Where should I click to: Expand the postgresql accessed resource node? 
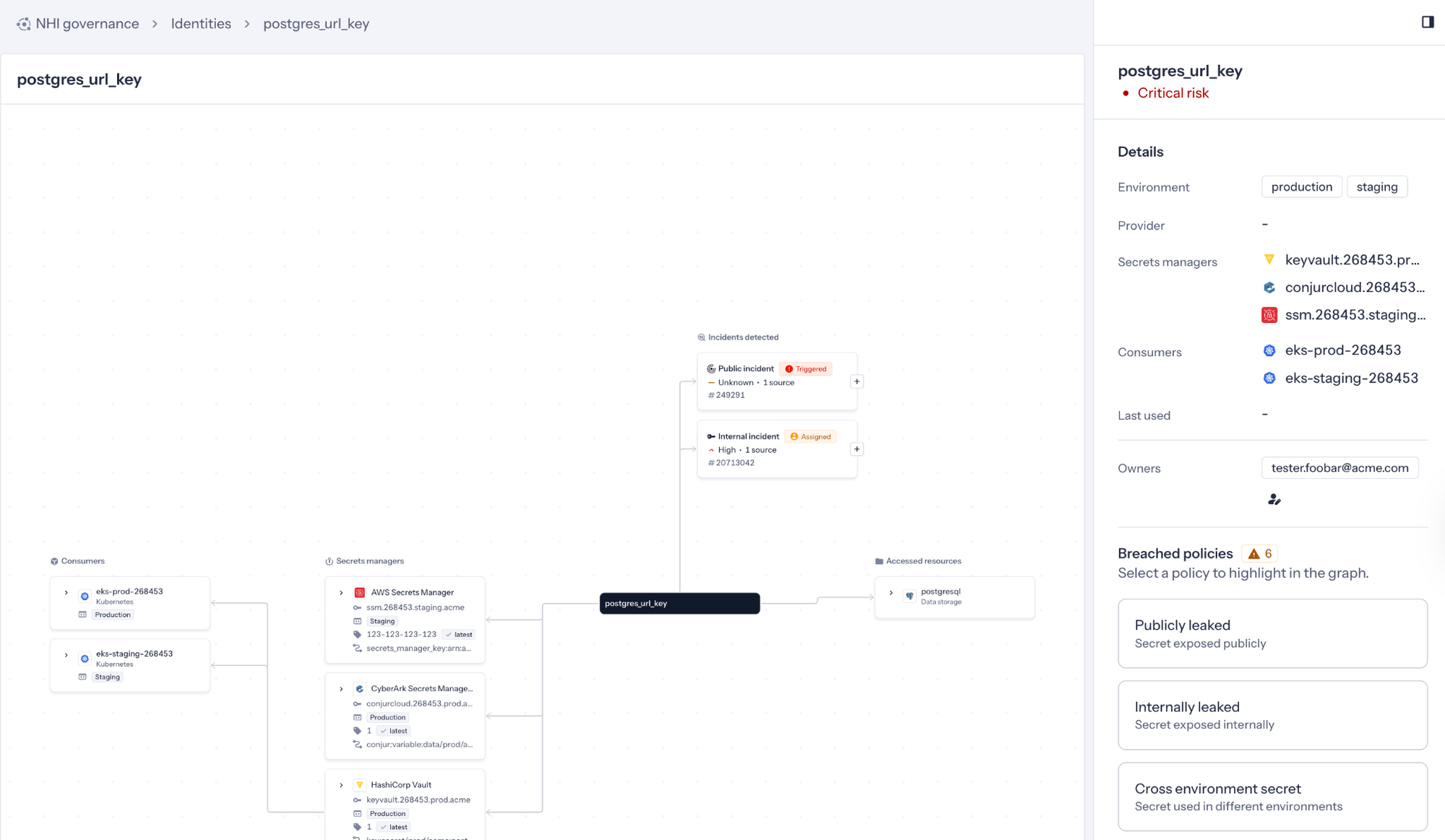pyautogui.click(x=891, y=593)
